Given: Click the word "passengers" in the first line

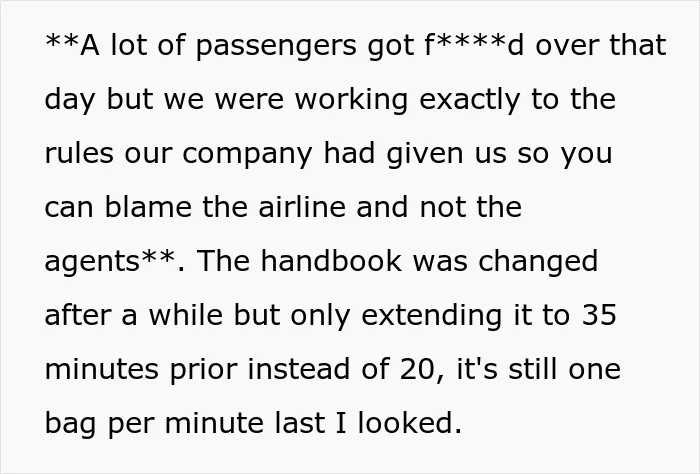Looking at the screenshot, I should tap(276, 46).
